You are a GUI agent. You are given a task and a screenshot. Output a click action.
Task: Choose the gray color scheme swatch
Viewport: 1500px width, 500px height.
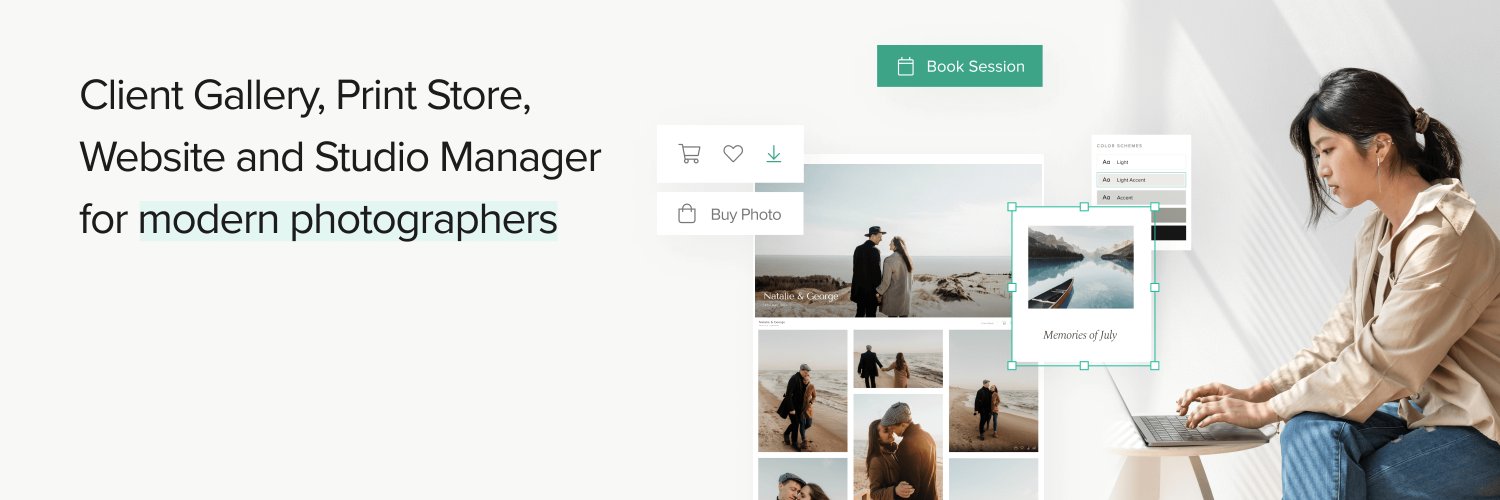tap(1169, 215)
